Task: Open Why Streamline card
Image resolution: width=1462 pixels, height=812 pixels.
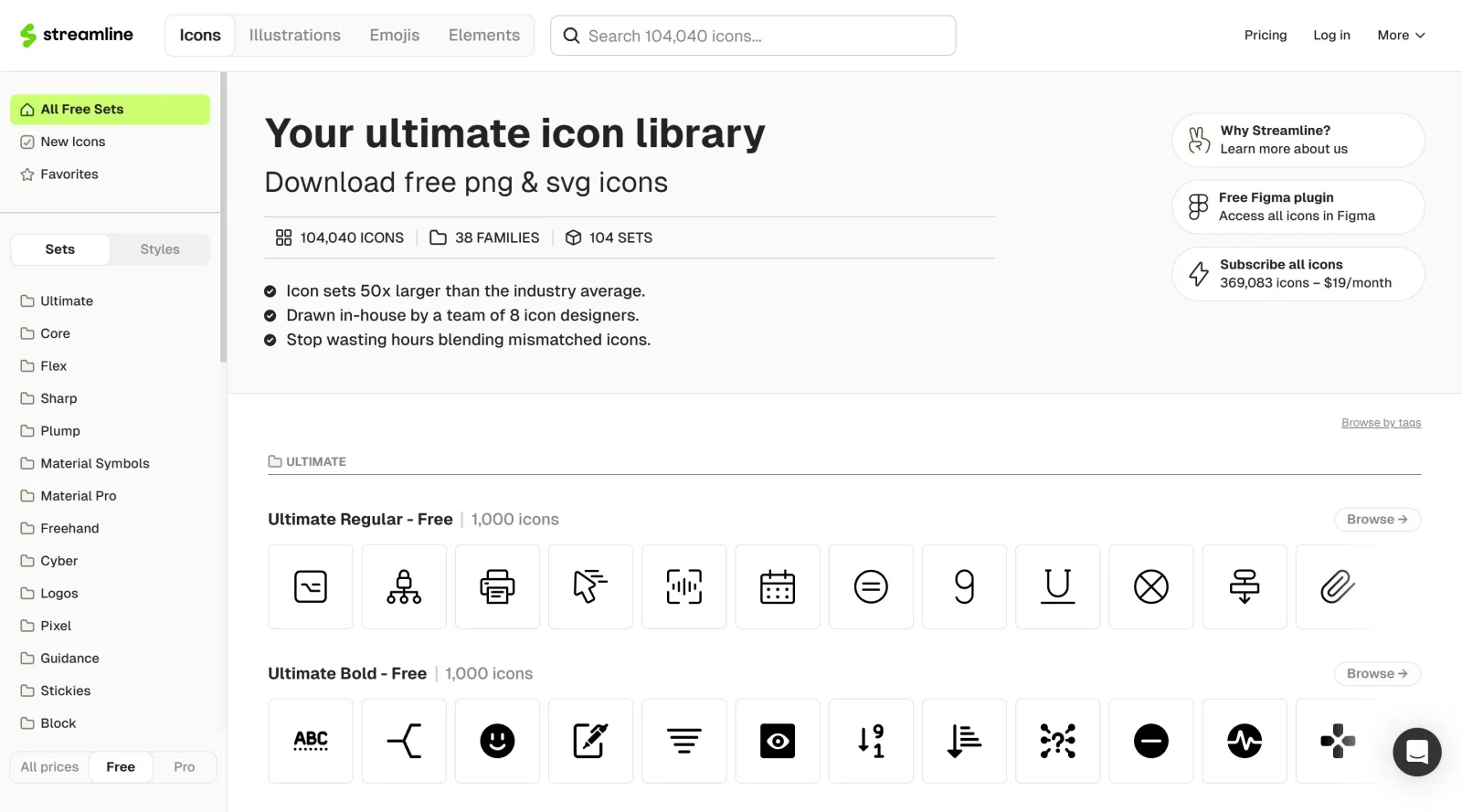Action: (x=1298, y=140)
